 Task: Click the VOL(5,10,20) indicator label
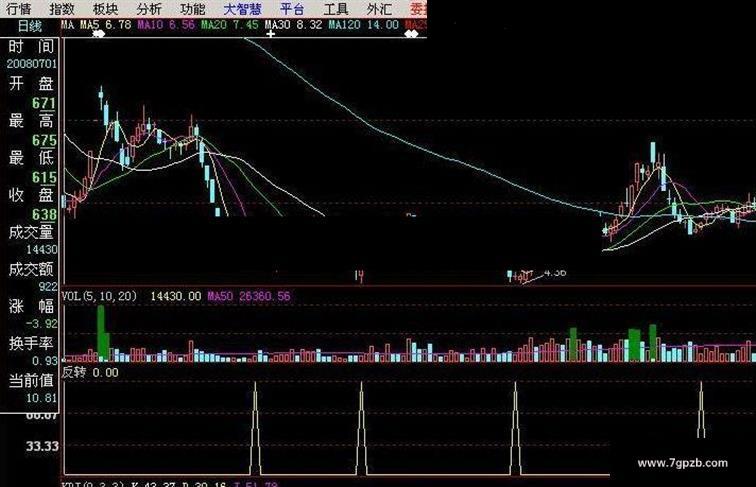tap(99, 296)
